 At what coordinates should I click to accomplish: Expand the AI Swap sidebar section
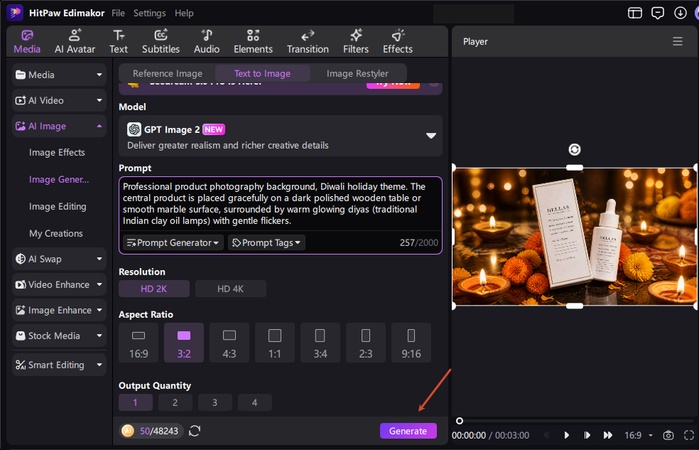[59, 259]
